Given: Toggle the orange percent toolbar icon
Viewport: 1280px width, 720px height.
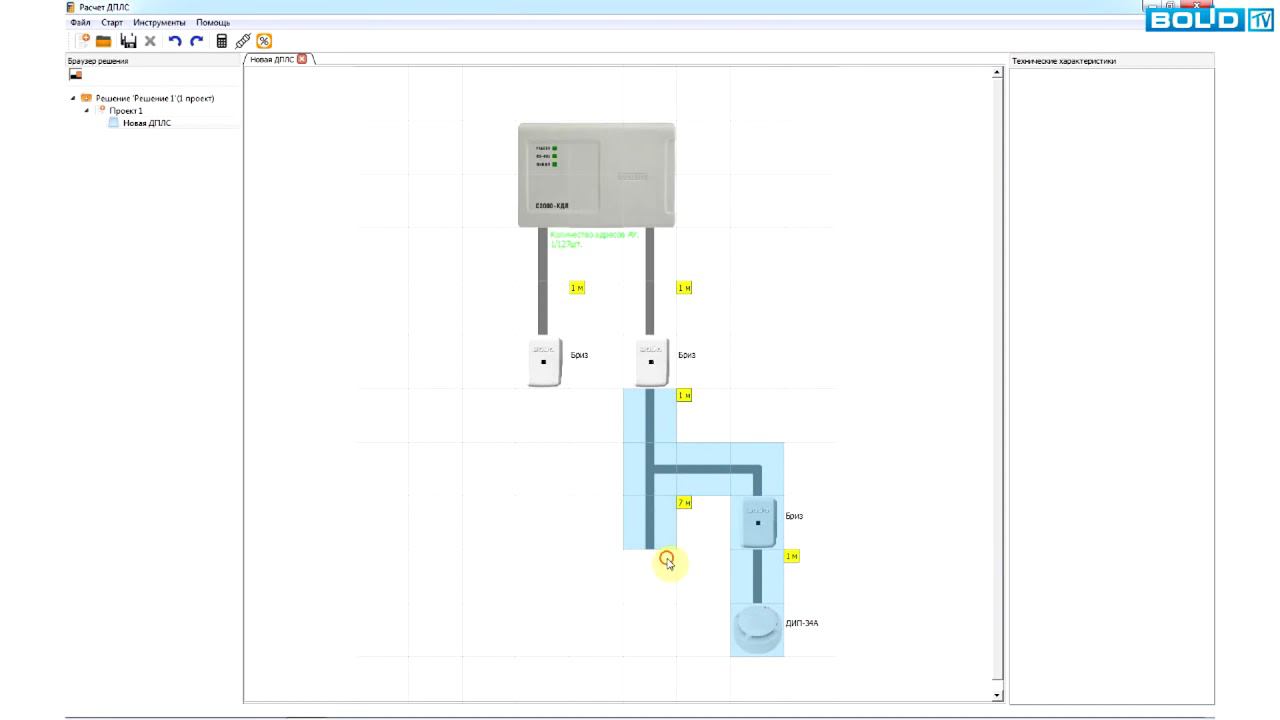Looking at the screenshot, I should (x=264, y=41).
